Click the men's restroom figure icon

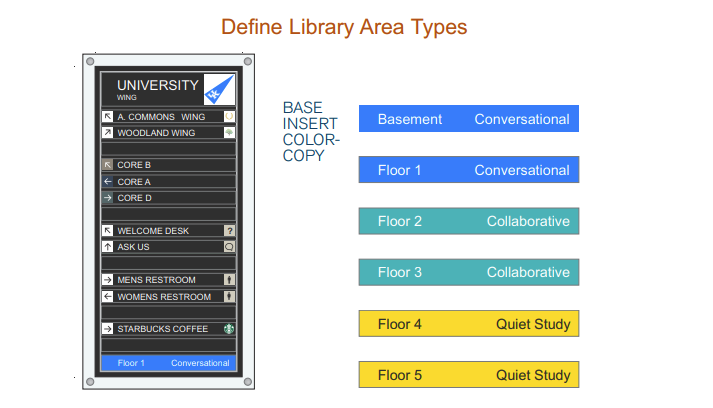click(229, 280)
